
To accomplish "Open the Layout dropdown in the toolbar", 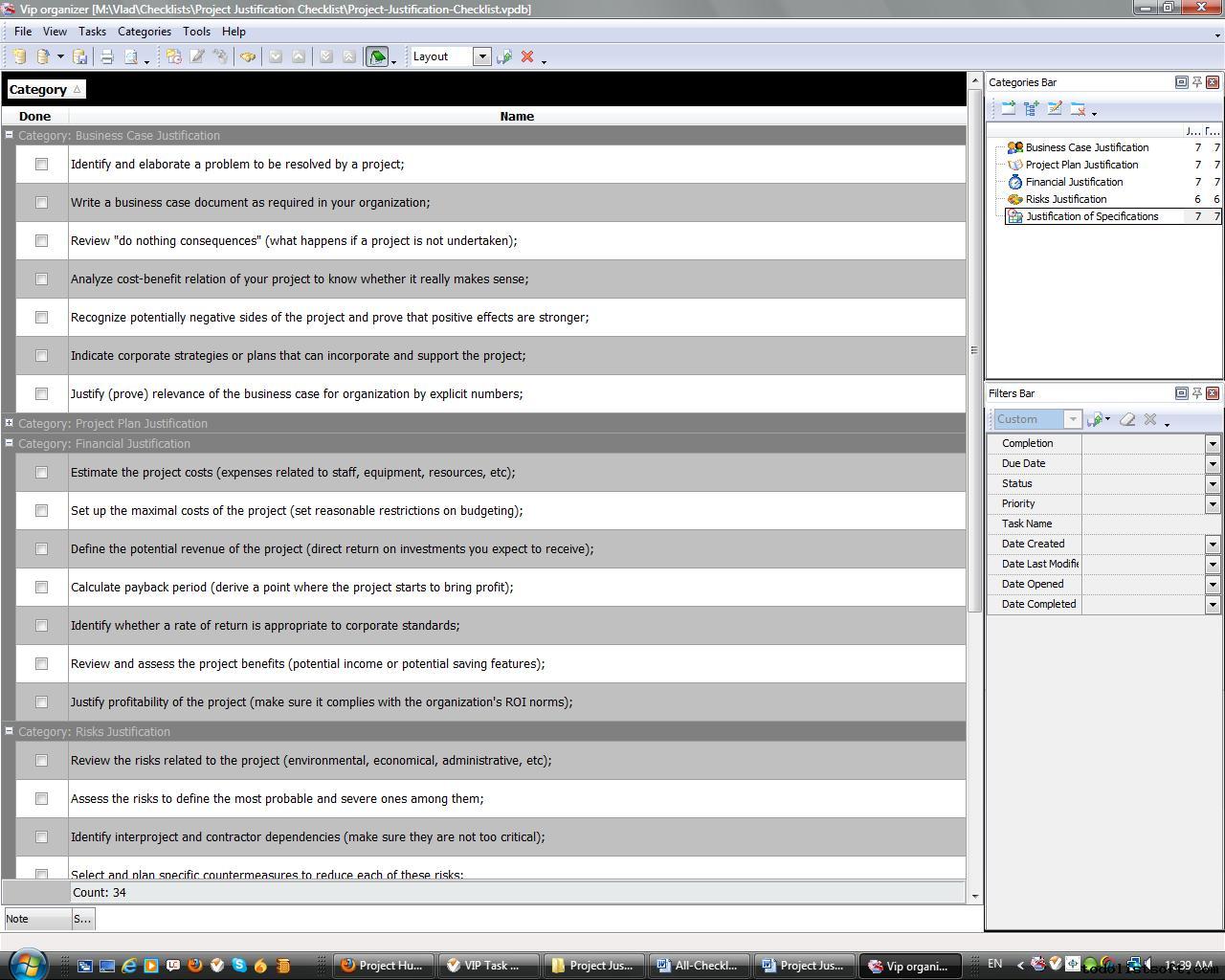I will pos(482,56).
